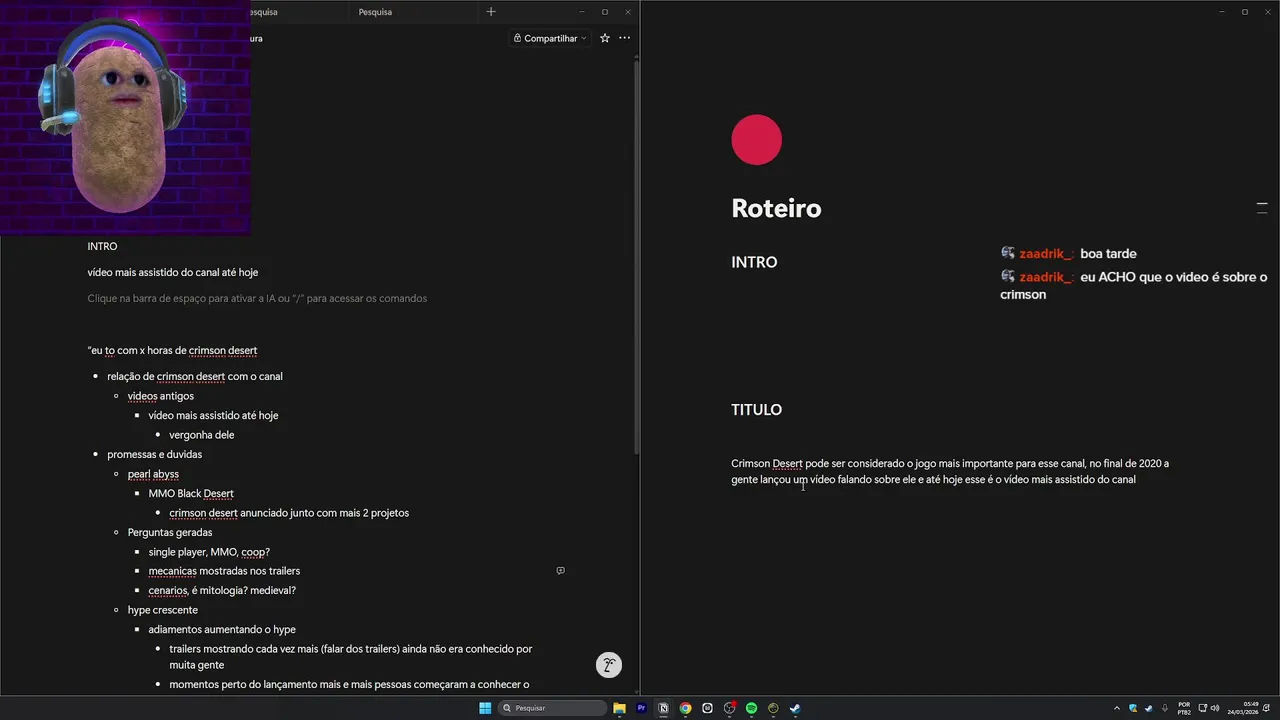Open the POR PTB2 language switcher

pos(1184,708)
